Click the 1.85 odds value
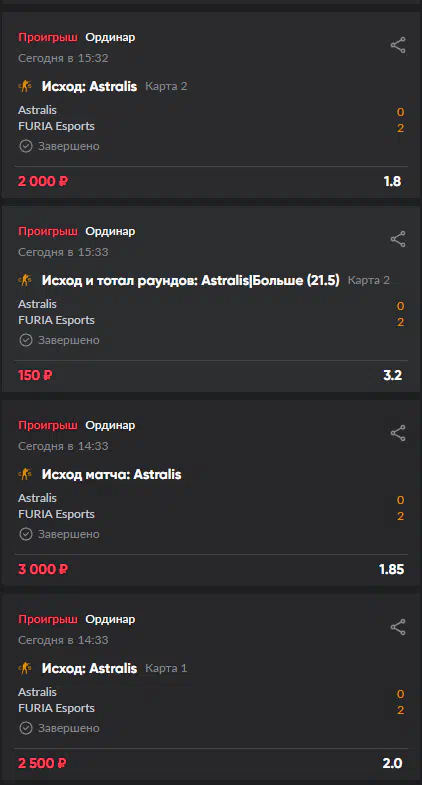422x785 pixels. 391,569
